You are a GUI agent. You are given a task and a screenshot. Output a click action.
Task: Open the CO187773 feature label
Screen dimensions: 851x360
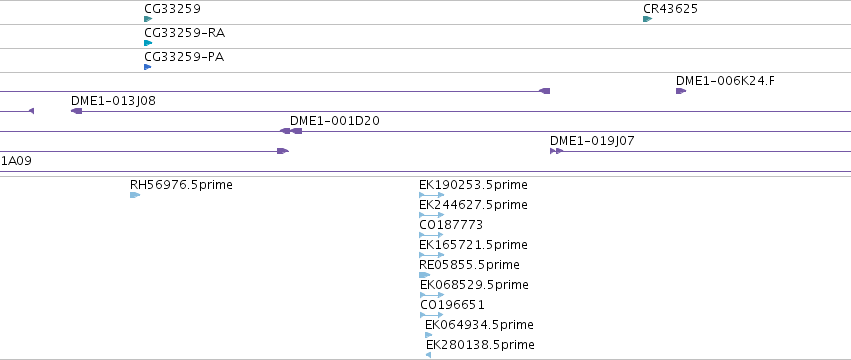click(x=451, y=225)
